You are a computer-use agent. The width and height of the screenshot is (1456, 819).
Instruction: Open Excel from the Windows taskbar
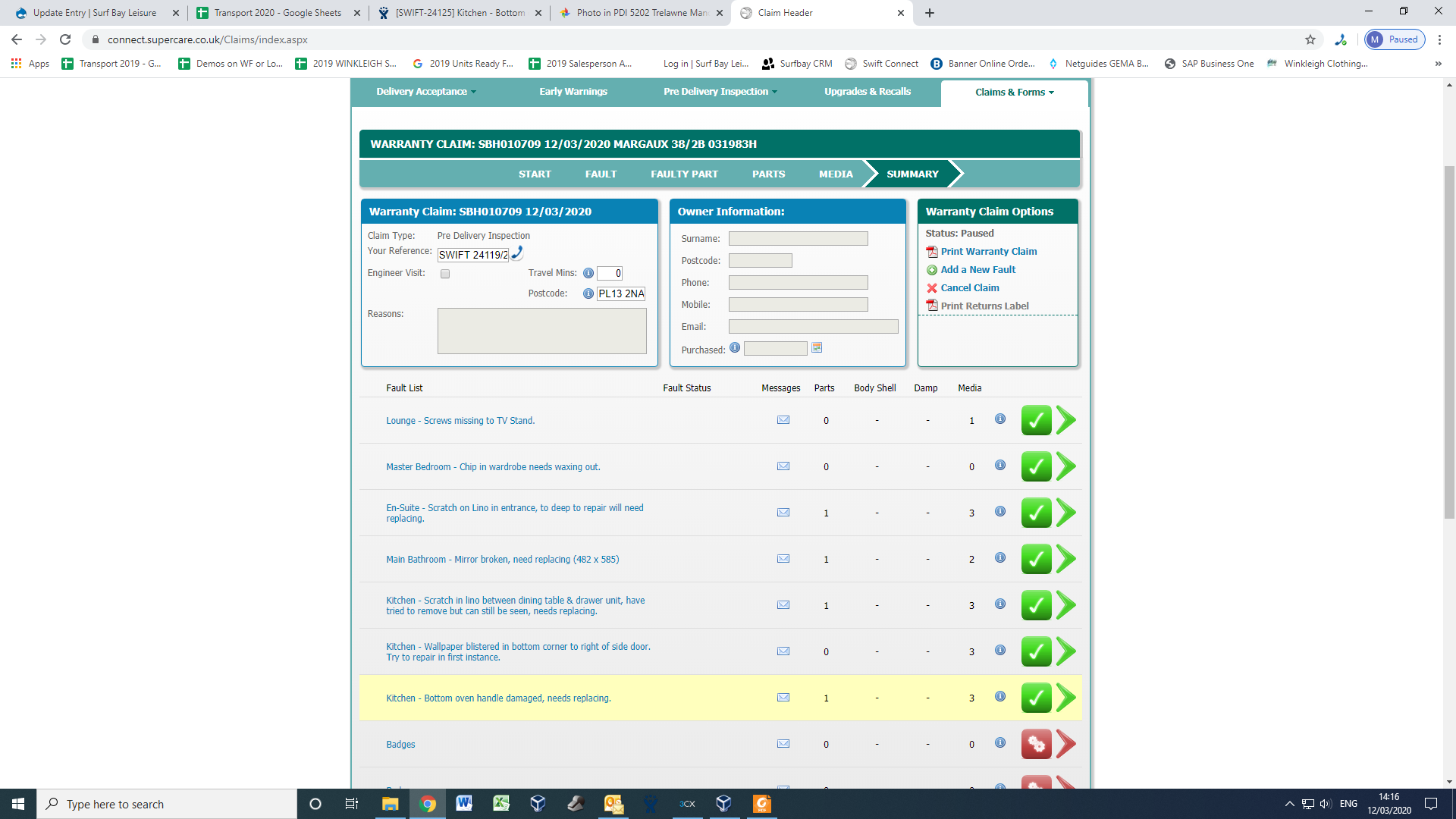[501, 804]
